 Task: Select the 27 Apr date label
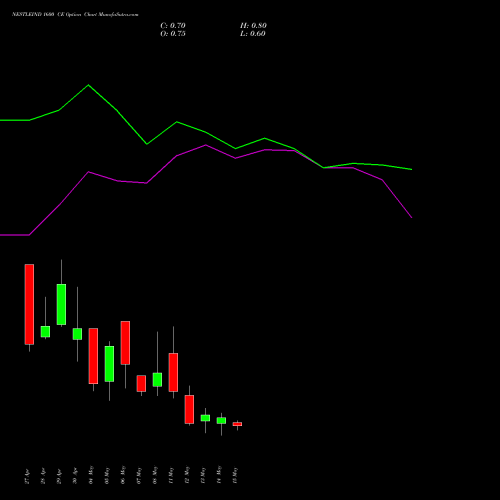pyautogui.click(x=27, y=476)
